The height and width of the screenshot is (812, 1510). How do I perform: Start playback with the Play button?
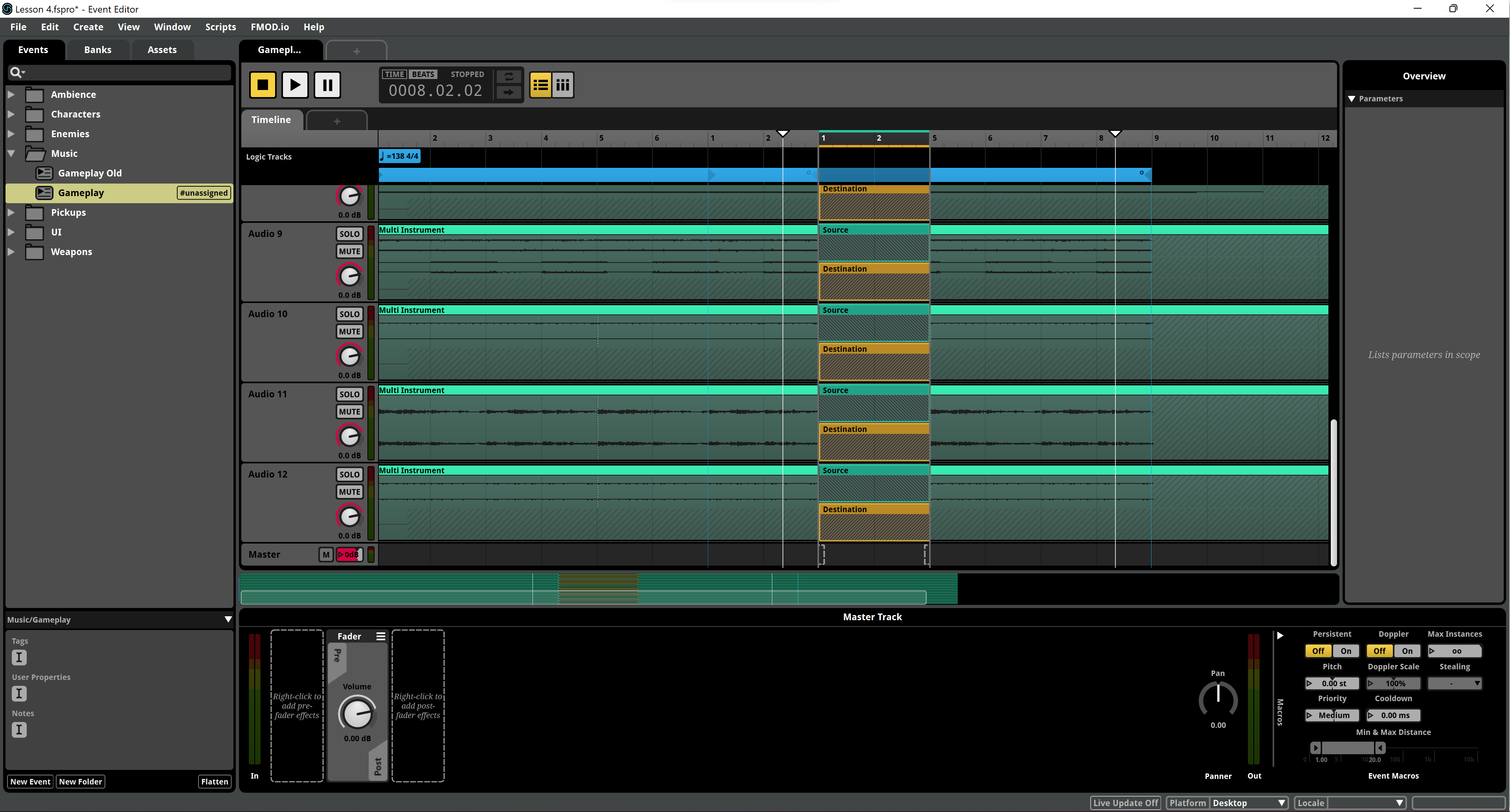(295, 85)
